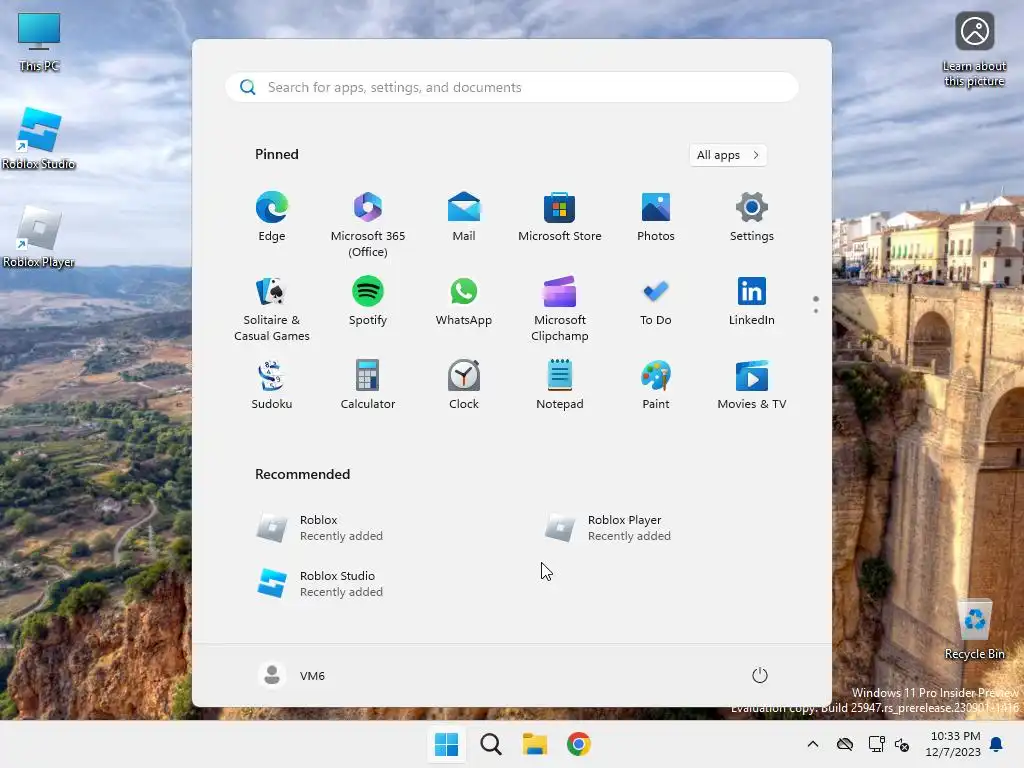Image resolution: width=1024 pixels, height=768 pixels.
Task: Click the OneDrive cloud tray icon
Action: 844,744
